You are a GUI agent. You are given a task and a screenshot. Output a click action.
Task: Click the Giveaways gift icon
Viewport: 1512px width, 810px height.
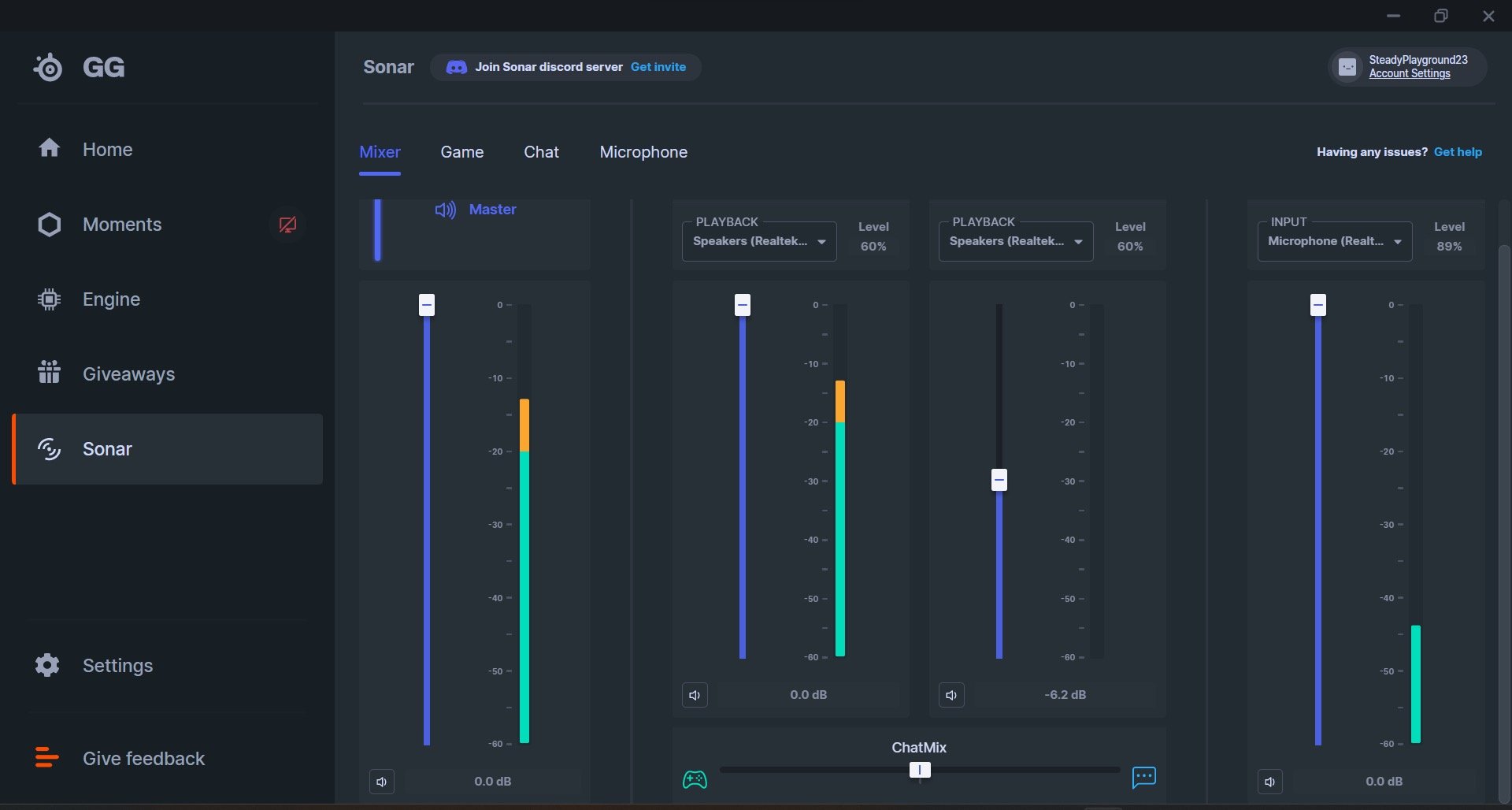(49, 372)
